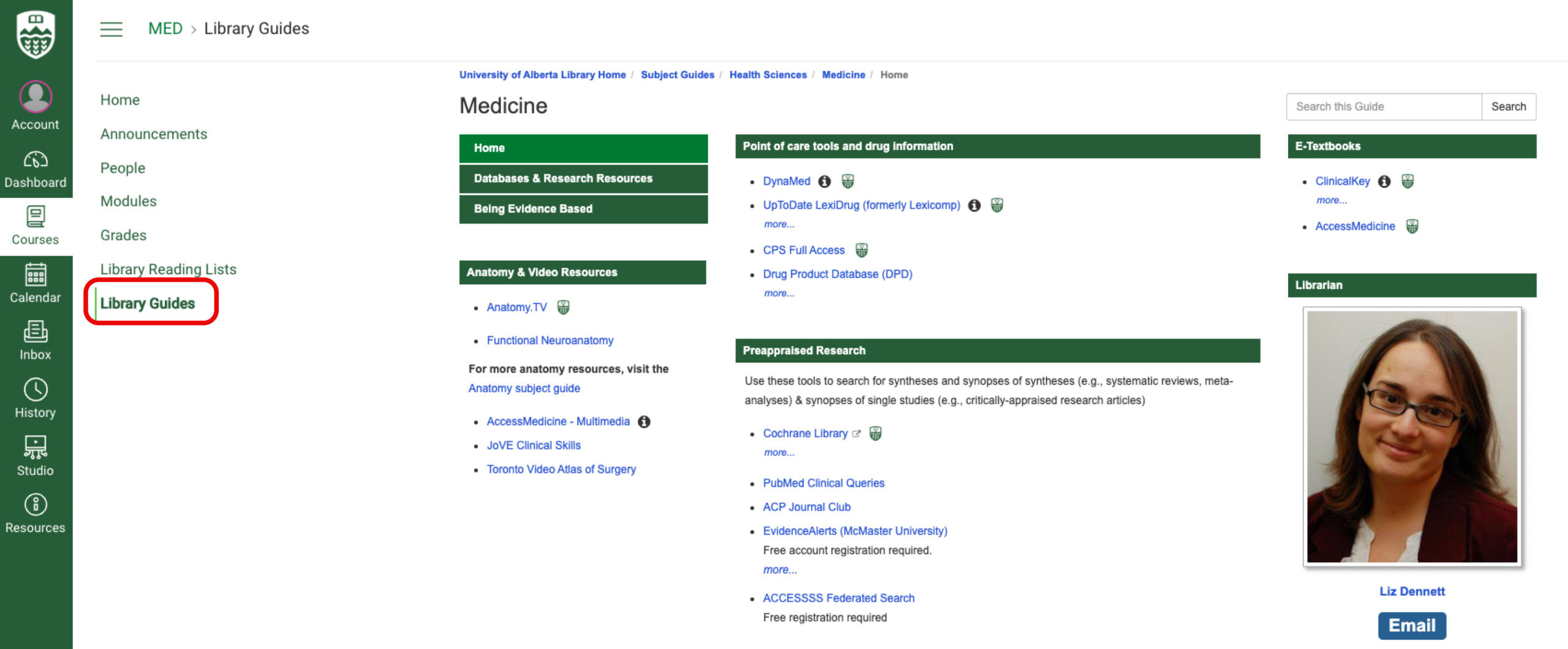Open Databases & Research Resources tab

[x=583, y=179]
